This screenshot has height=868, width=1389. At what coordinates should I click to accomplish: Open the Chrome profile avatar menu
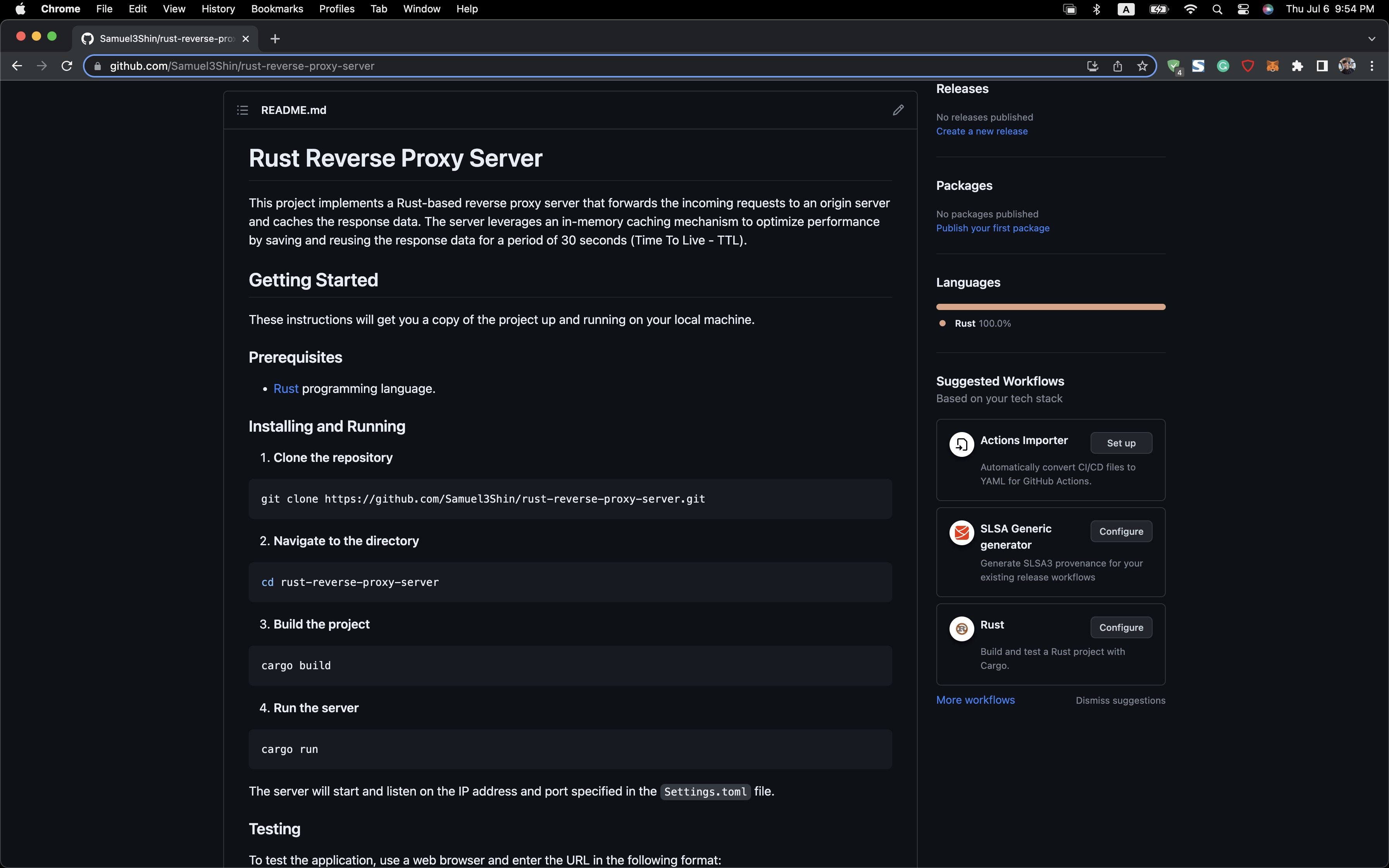pos(1347,66)
